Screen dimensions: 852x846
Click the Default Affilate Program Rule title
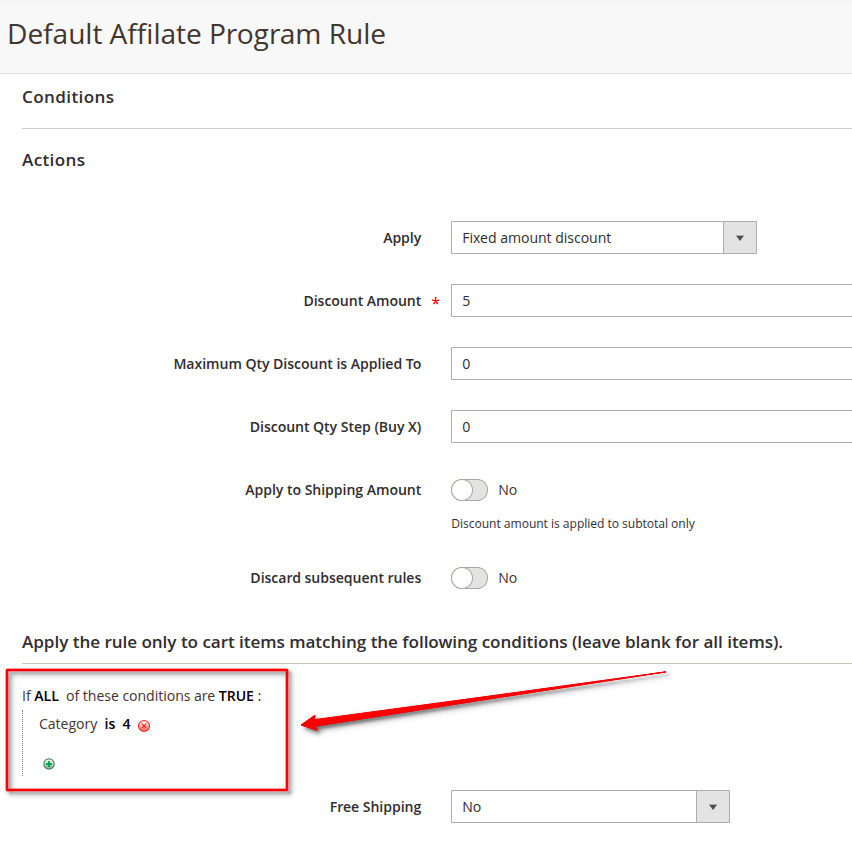(197, 34)
